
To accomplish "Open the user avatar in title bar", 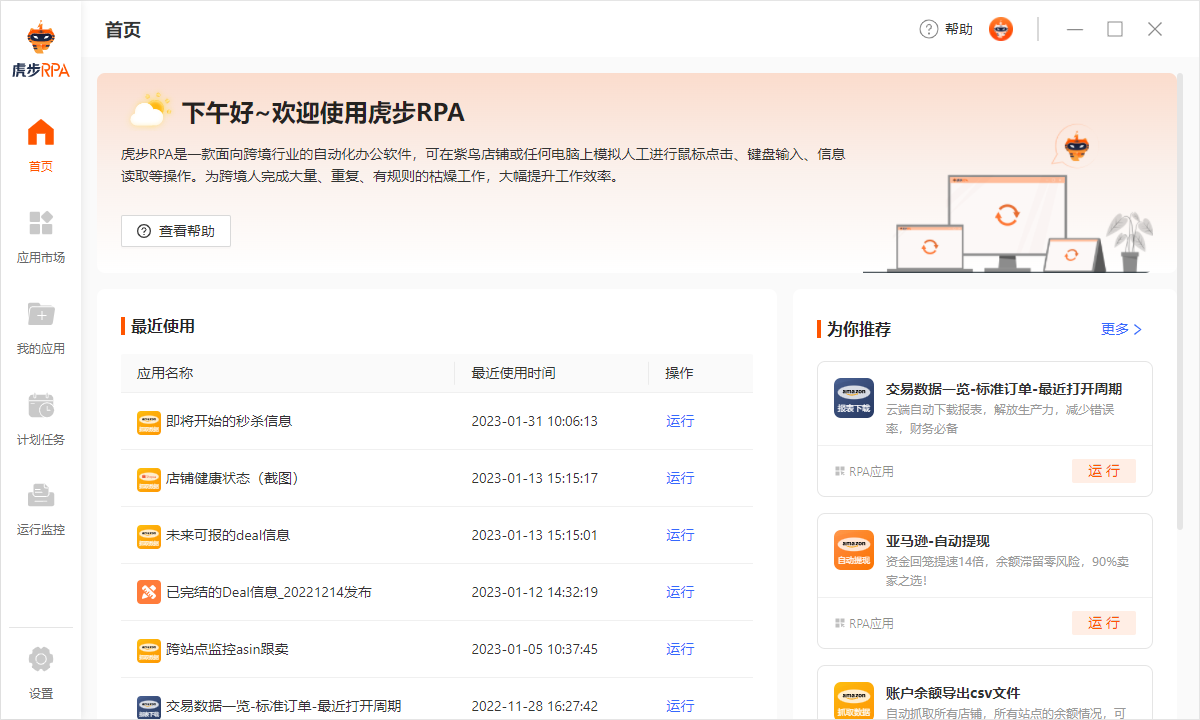I will 1001,29.
